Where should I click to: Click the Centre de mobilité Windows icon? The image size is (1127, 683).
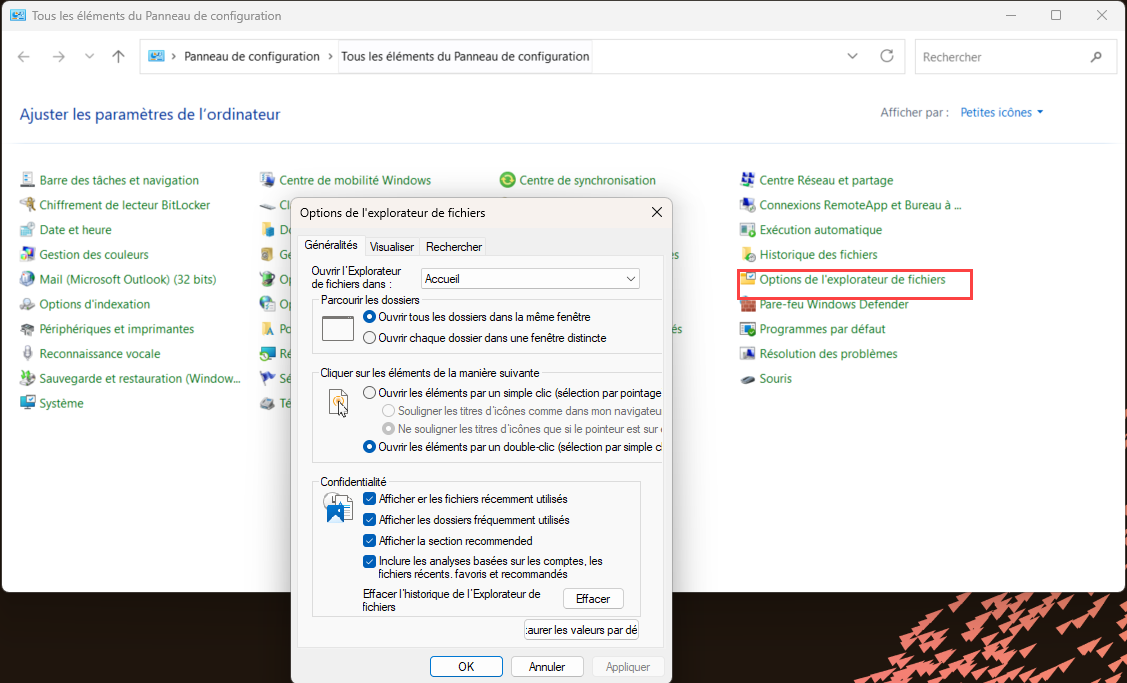[267, 180]
